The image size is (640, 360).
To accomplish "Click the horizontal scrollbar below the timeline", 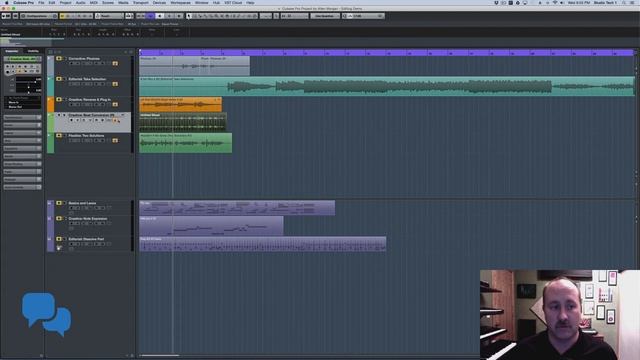I will tap(160, 356).
